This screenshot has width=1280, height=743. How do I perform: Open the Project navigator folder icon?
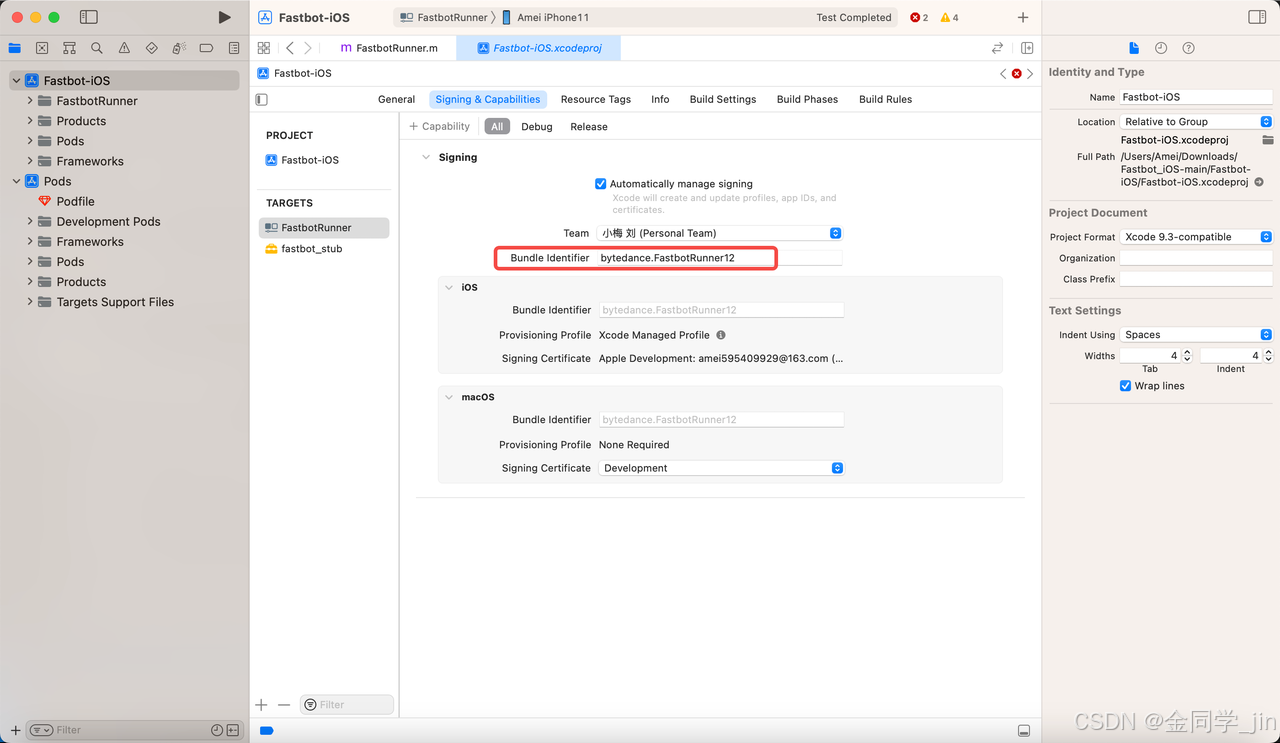[x=15, y=48]
